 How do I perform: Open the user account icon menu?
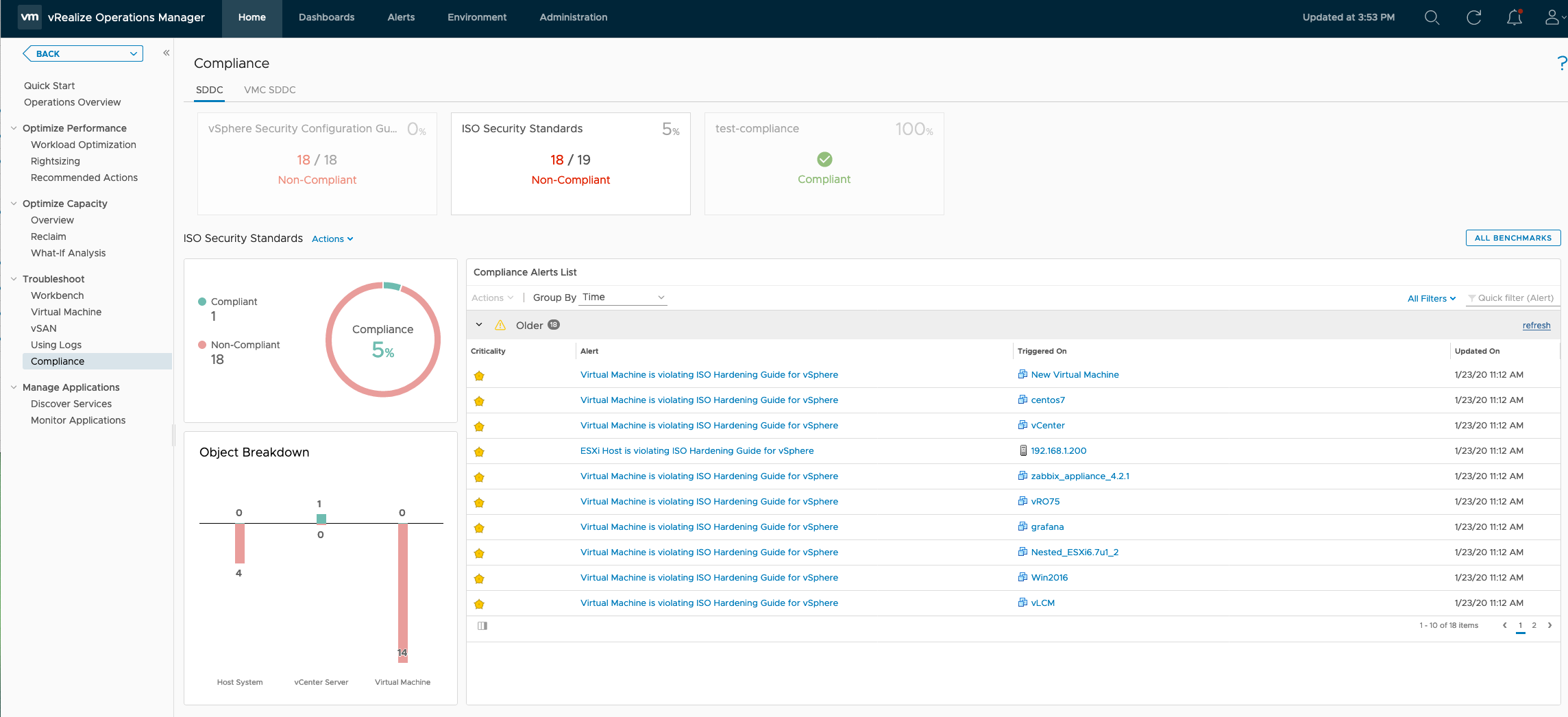tap(1553, 18)
